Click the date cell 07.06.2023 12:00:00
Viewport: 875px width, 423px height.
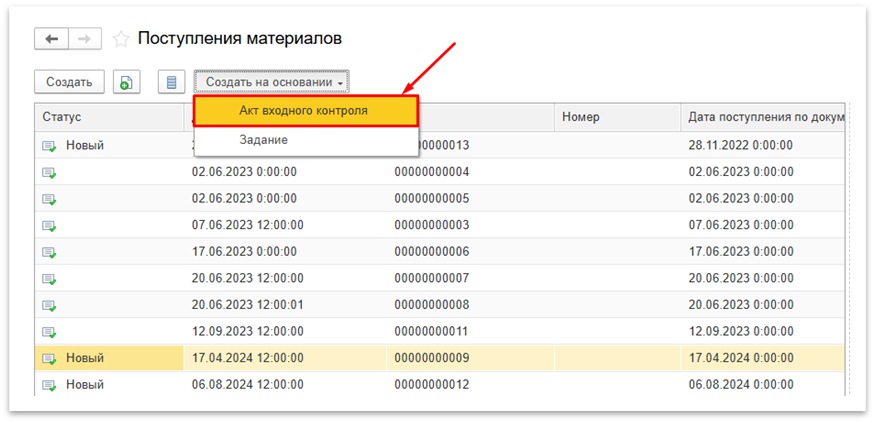(247, 225)
